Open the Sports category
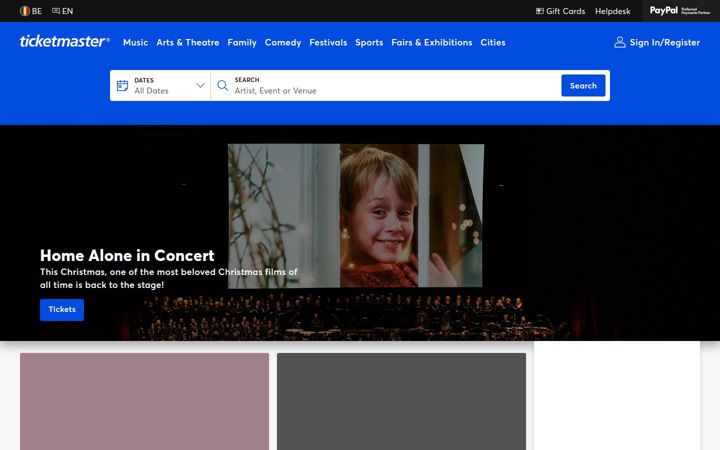720x450 pixels. click(369, 42)
